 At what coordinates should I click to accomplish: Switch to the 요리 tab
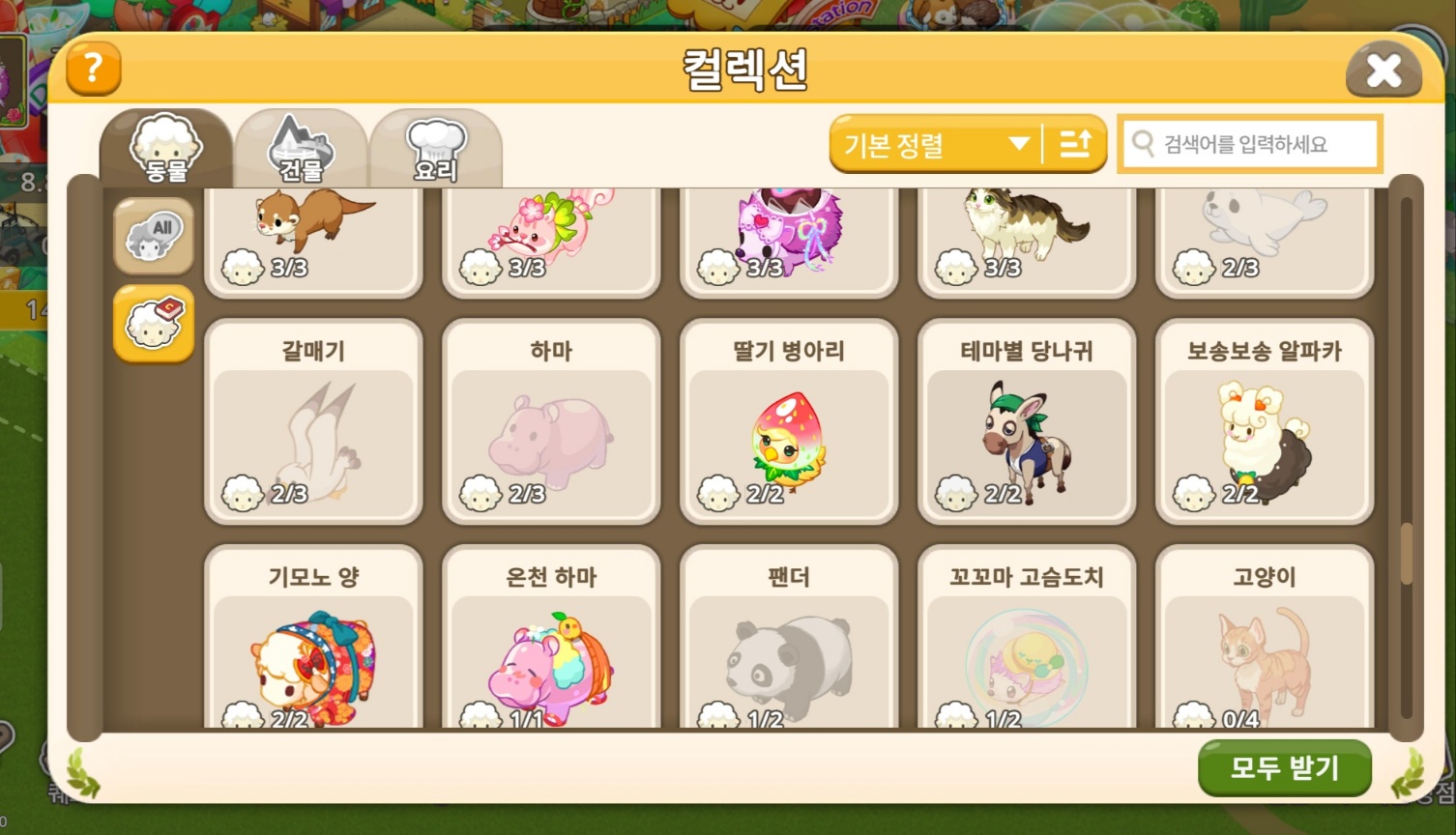tap(436, 149)
